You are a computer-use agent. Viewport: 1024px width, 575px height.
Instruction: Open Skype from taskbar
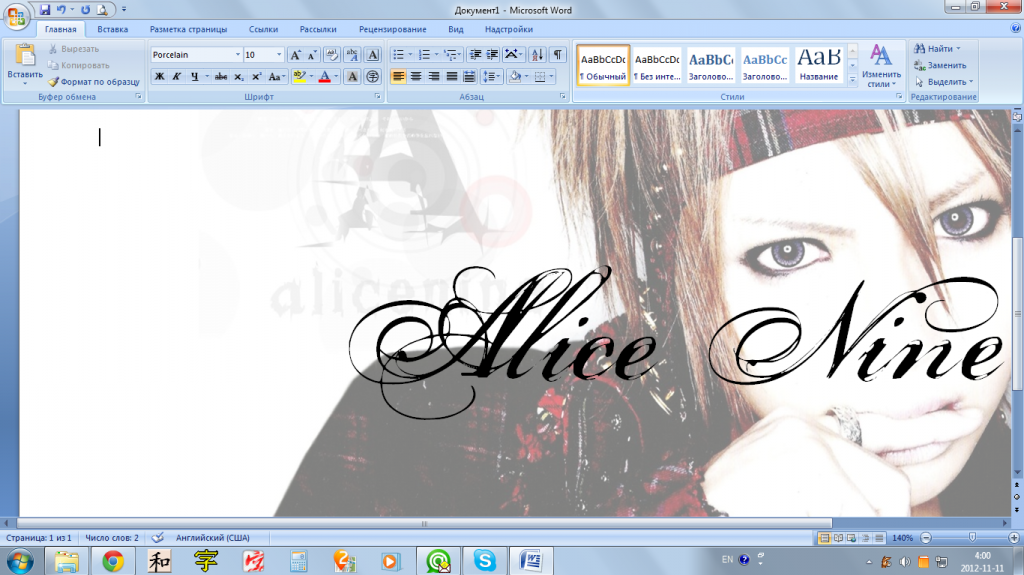point(485,561)
